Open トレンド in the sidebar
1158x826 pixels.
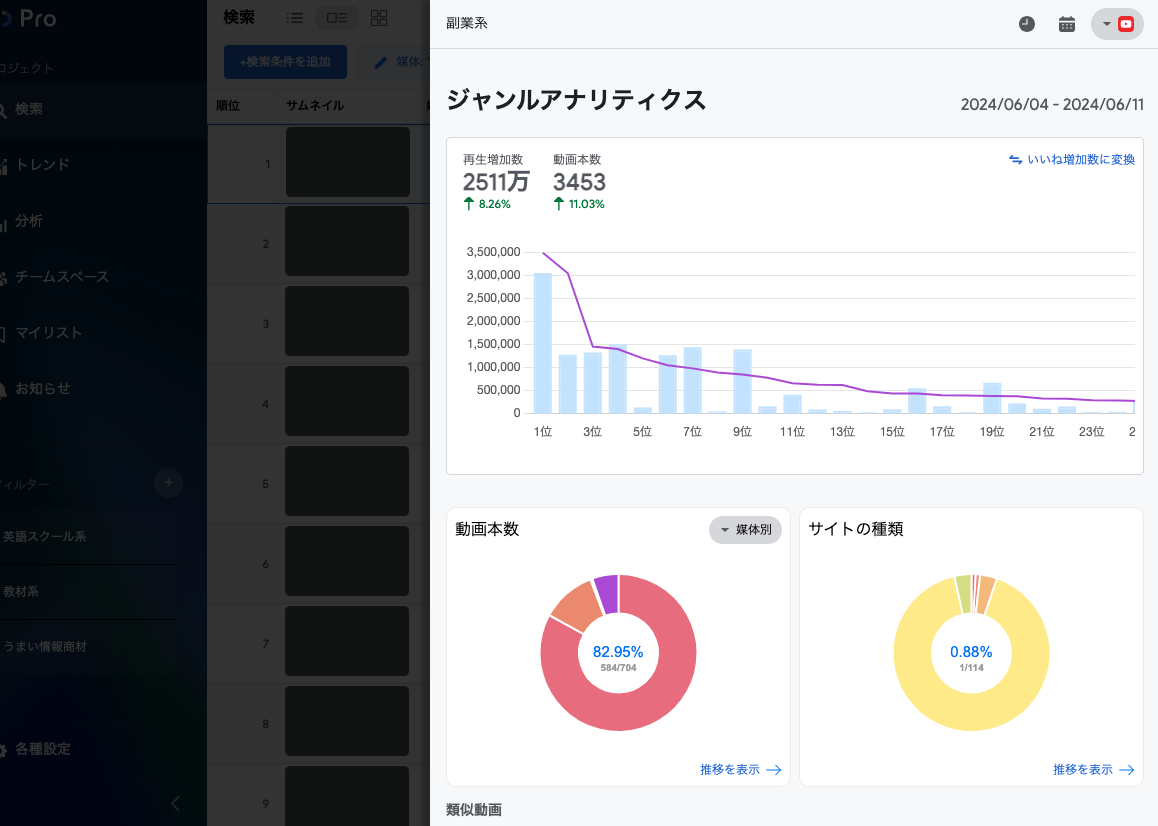[42, 165]
